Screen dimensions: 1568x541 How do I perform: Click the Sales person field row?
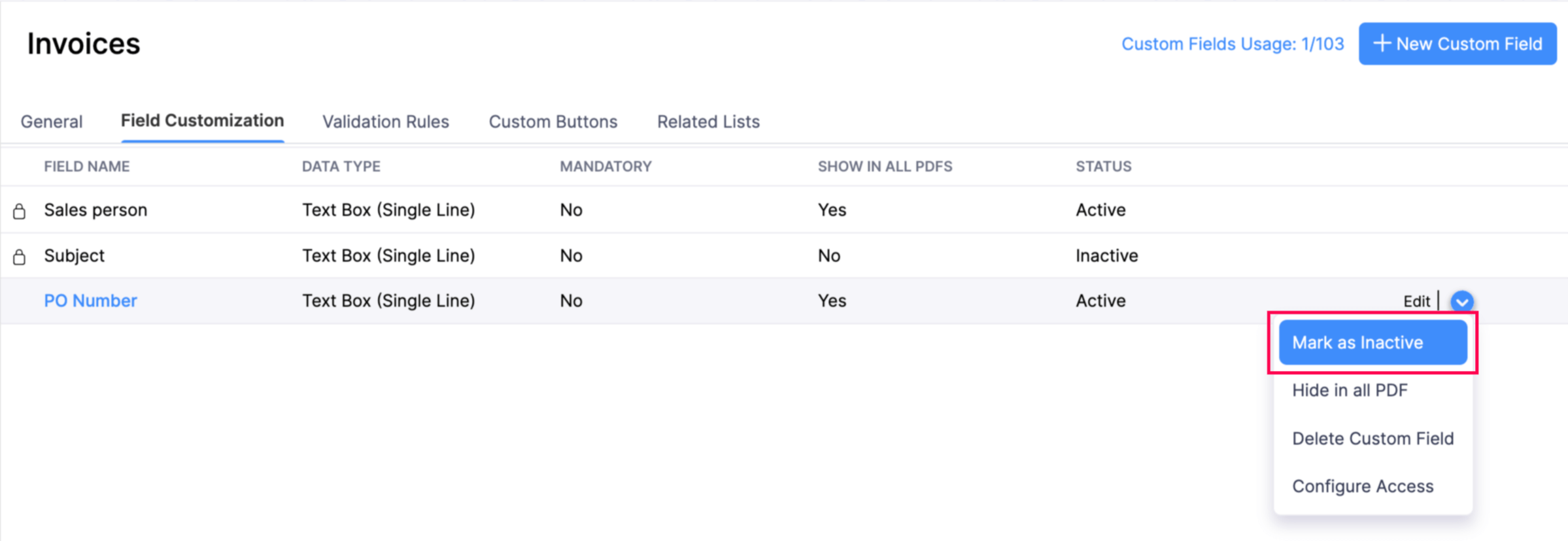[x=95, y=210]
